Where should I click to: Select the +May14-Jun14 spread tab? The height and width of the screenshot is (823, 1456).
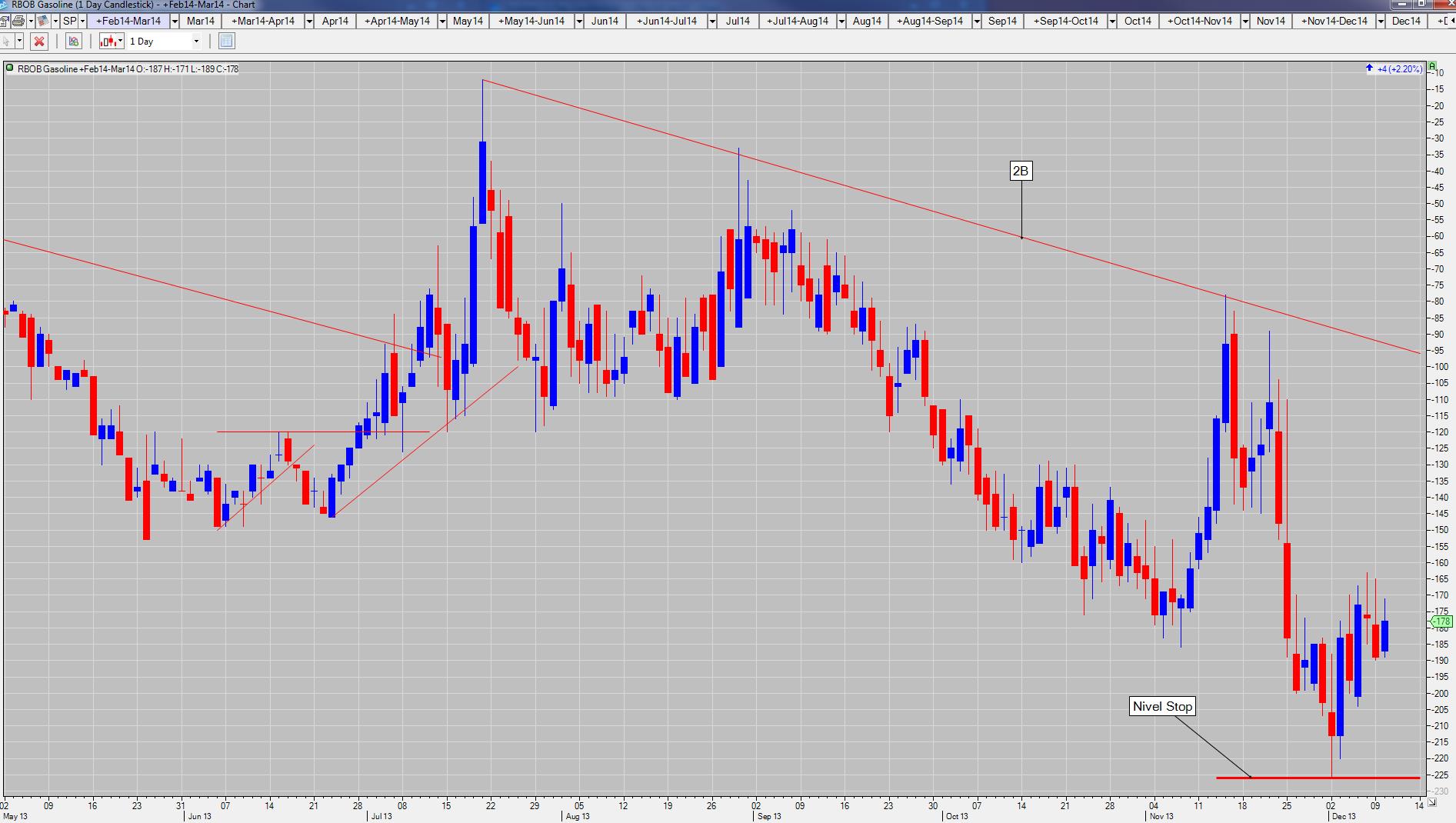[x=531, y=21]
